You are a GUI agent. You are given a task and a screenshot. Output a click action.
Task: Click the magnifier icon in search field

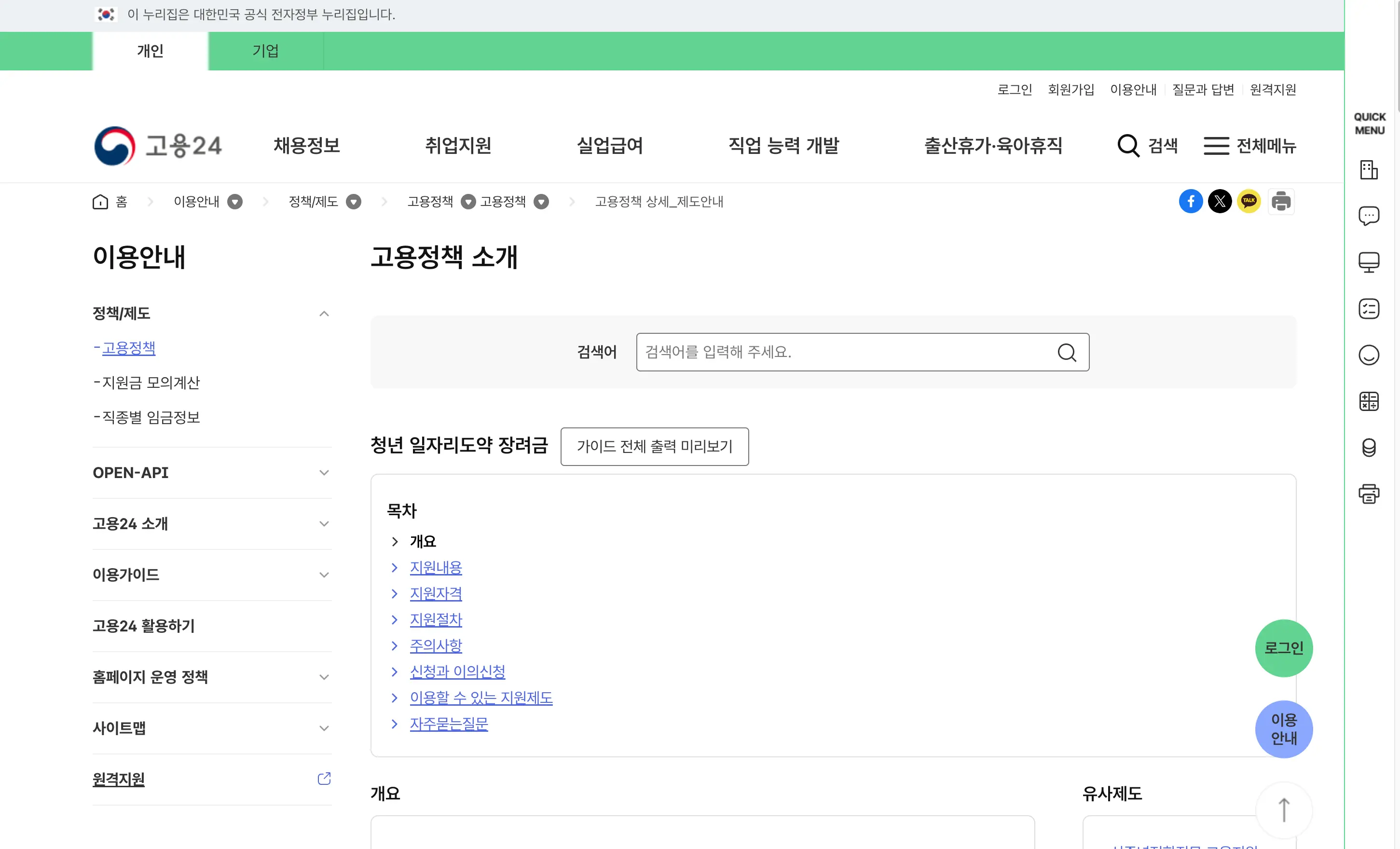coord(1067,352)
